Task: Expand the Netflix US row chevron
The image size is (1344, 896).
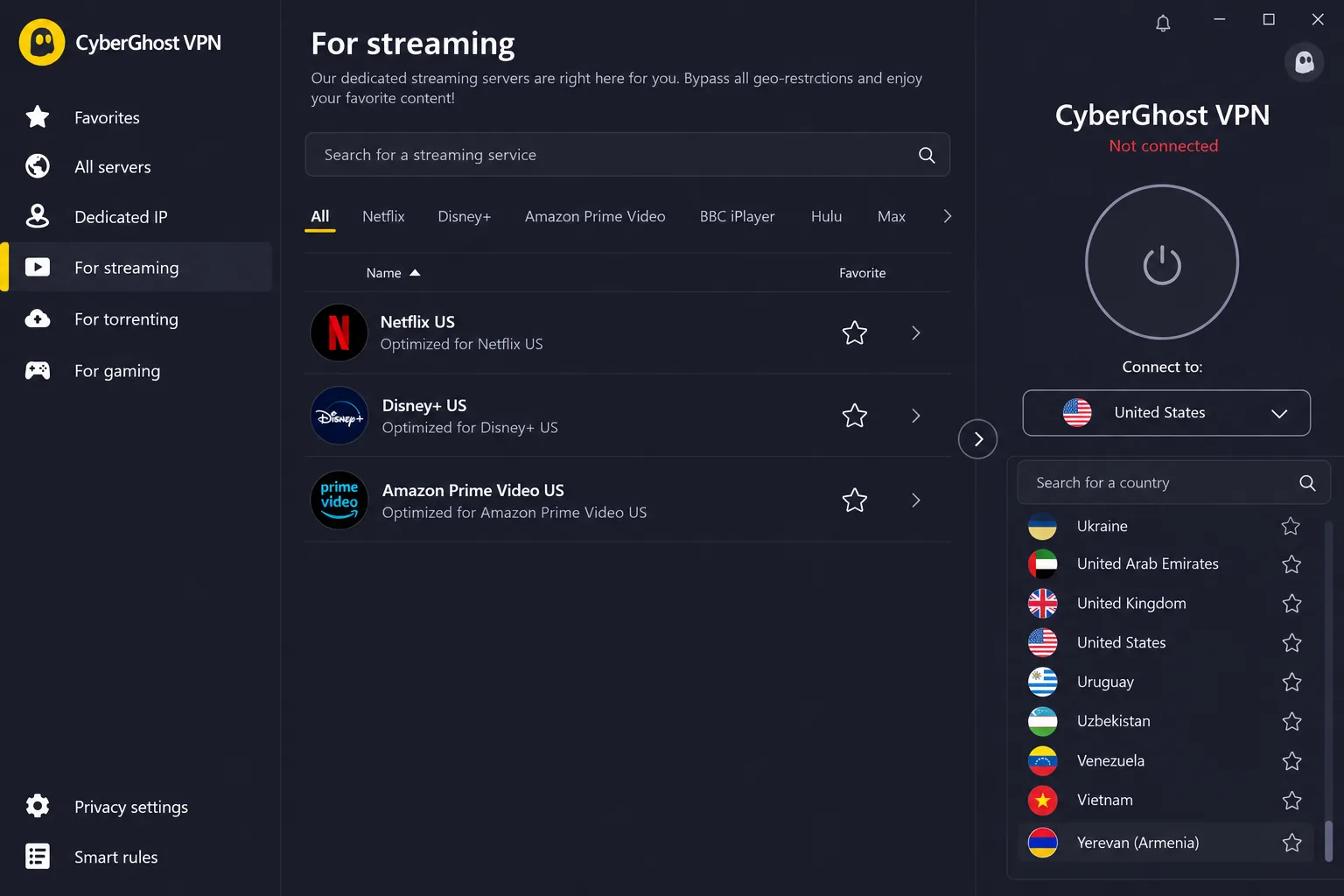Action: (x=916, y=332)
